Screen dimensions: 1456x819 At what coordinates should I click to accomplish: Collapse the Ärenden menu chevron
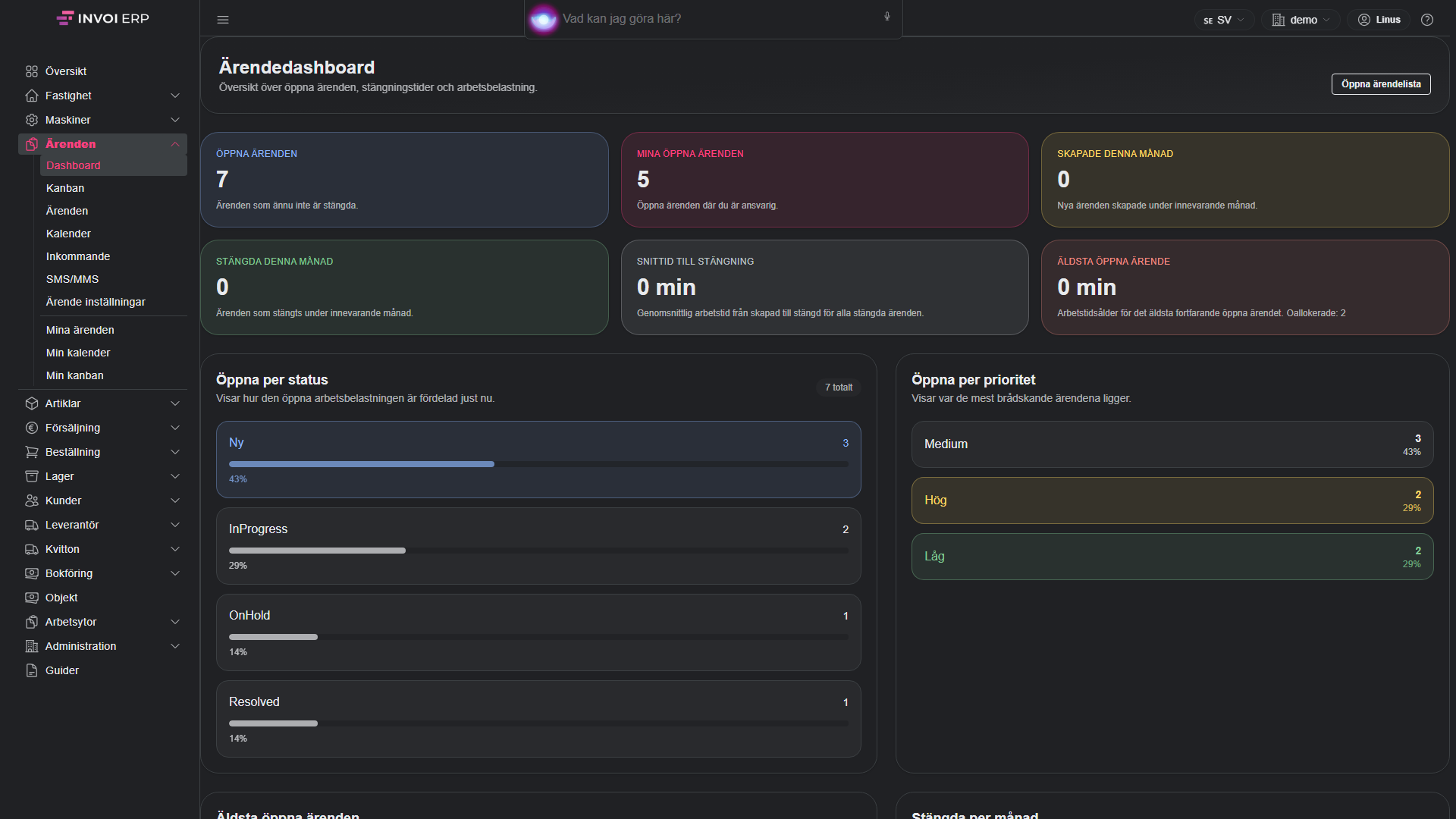coord(175,144)
